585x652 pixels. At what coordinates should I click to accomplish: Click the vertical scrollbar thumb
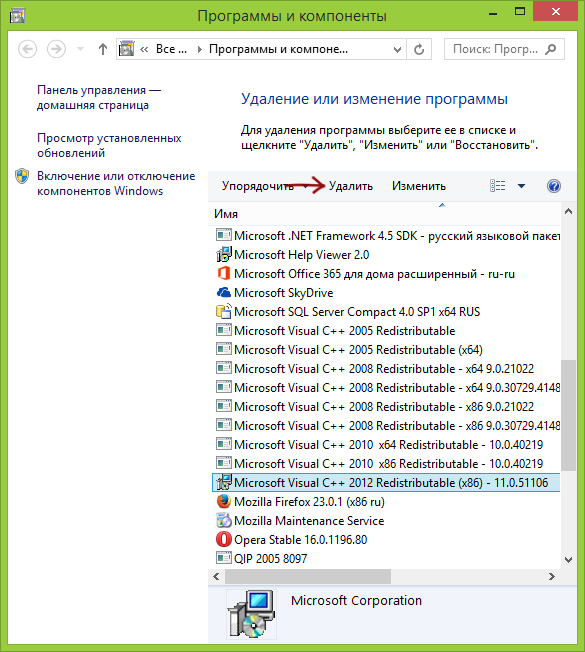568,415
